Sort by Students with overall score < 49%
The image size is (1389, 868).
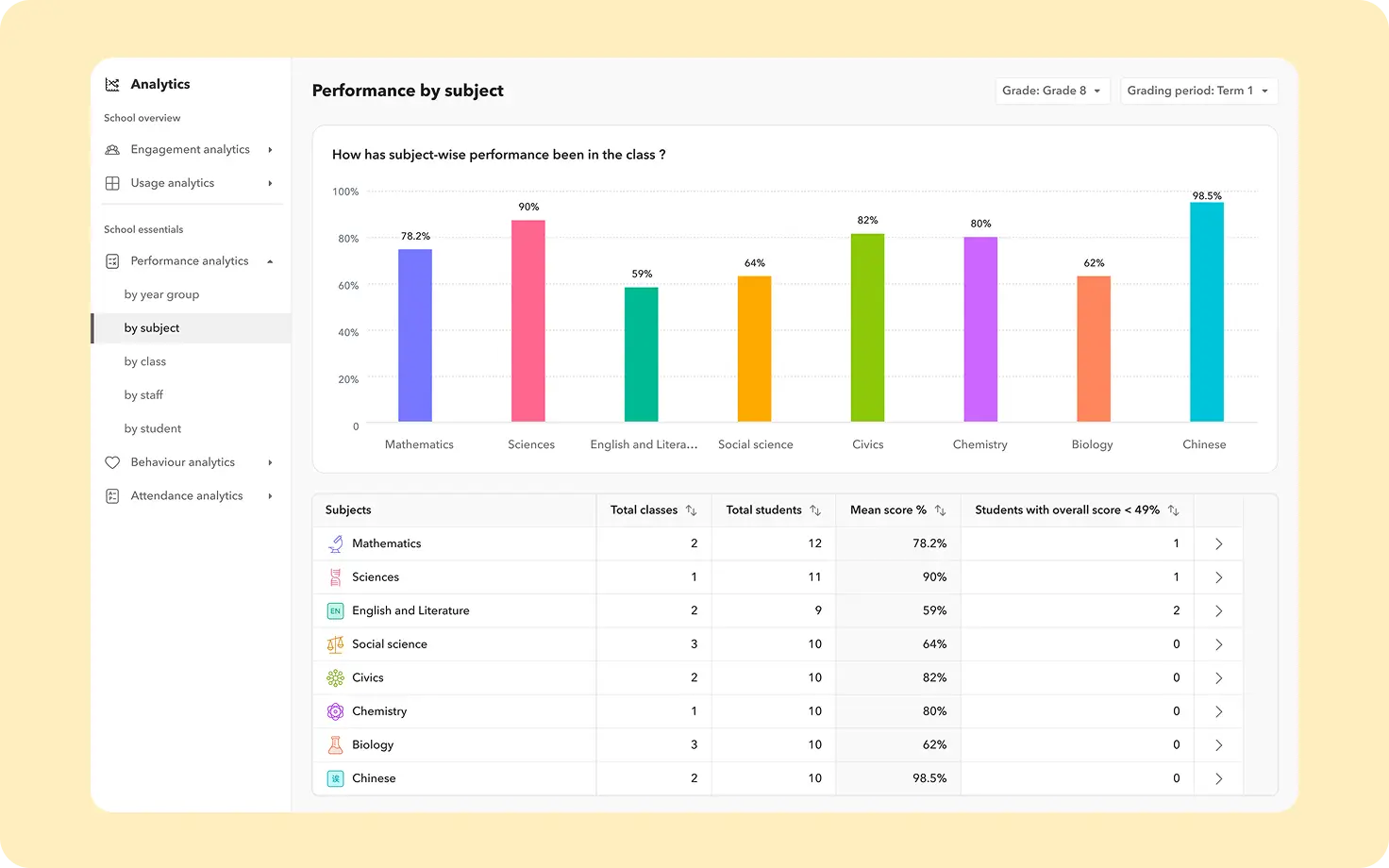(x=1173, y=510)
